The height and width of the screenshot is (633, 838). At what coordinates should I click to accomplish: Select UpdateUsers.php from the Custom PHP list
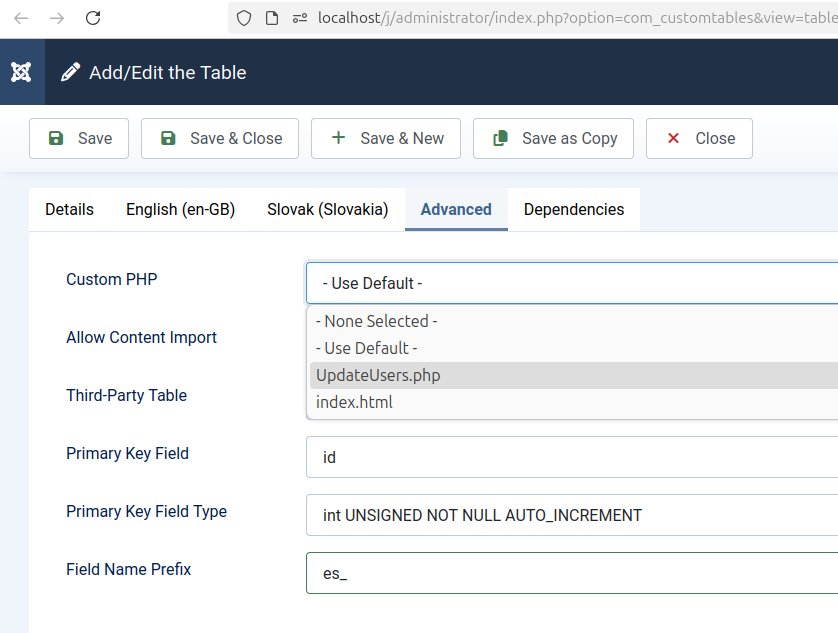click(x=378, y=375)
